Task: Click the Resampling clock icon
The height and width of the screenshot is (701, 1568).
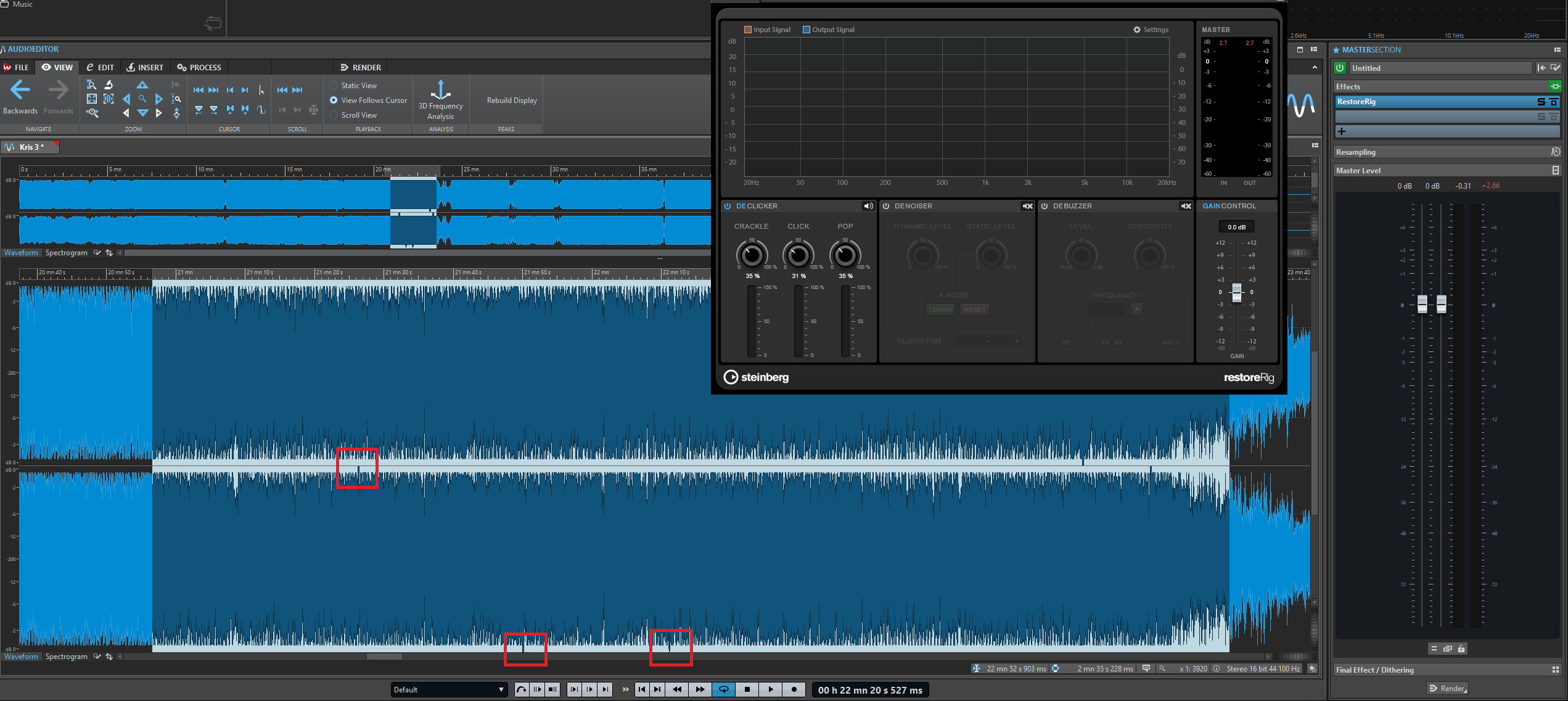Action: point(1556,152)
